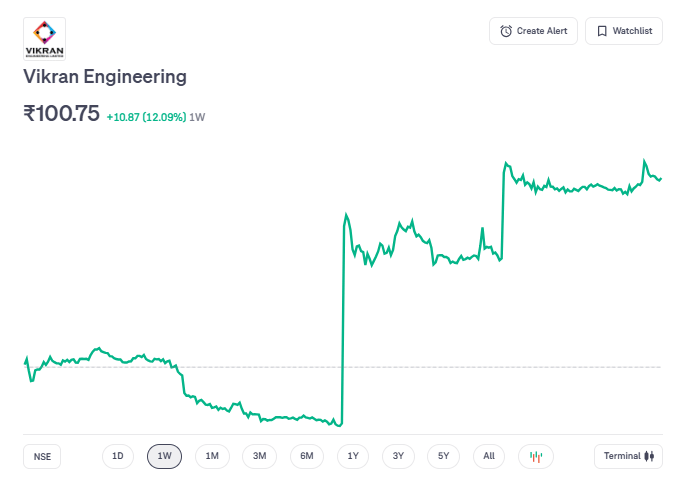Screen dimensions: 675x493
Task: Choose the All time range
Action: tap(489, 456)
